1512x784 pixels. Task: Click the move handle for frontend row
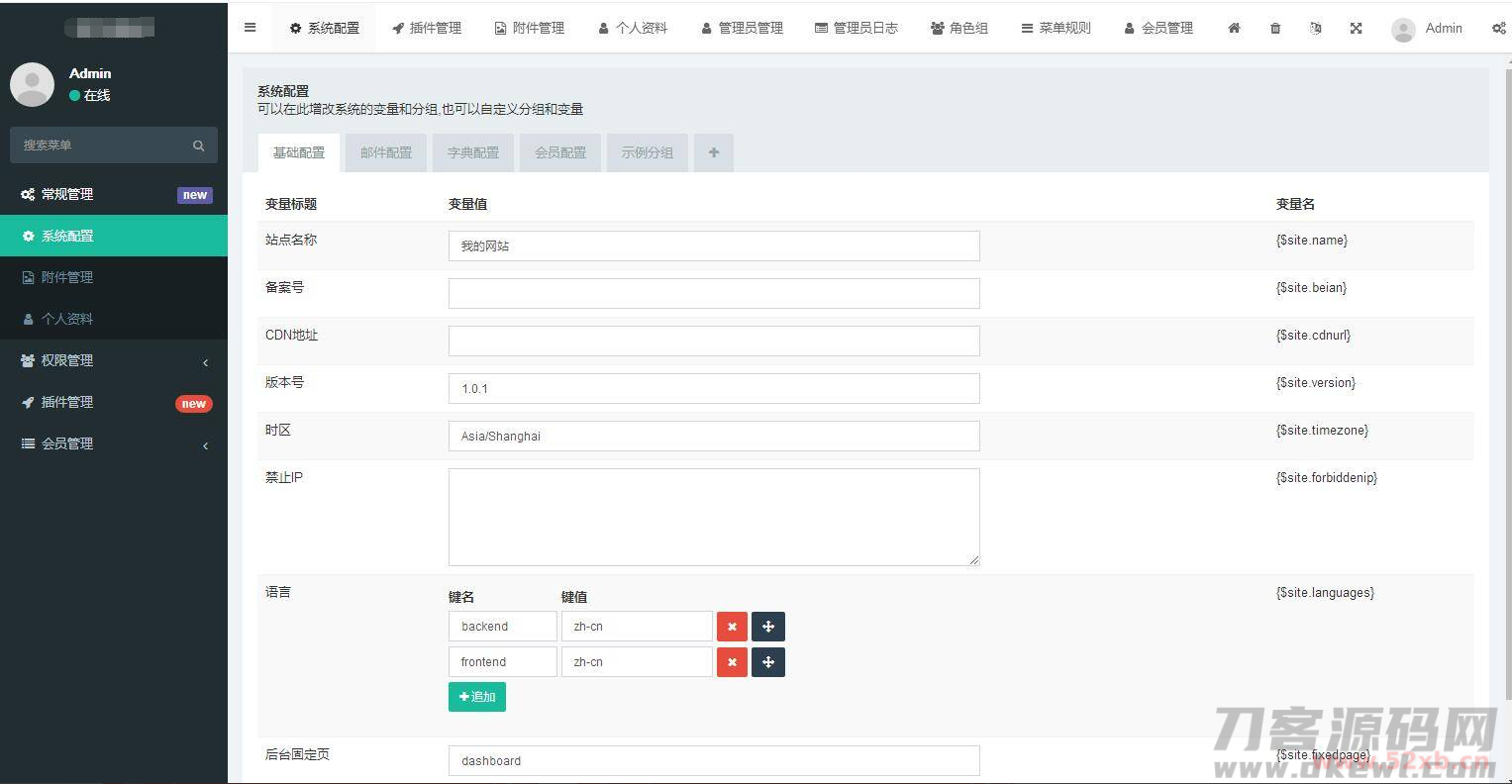(x=768, y=662)
